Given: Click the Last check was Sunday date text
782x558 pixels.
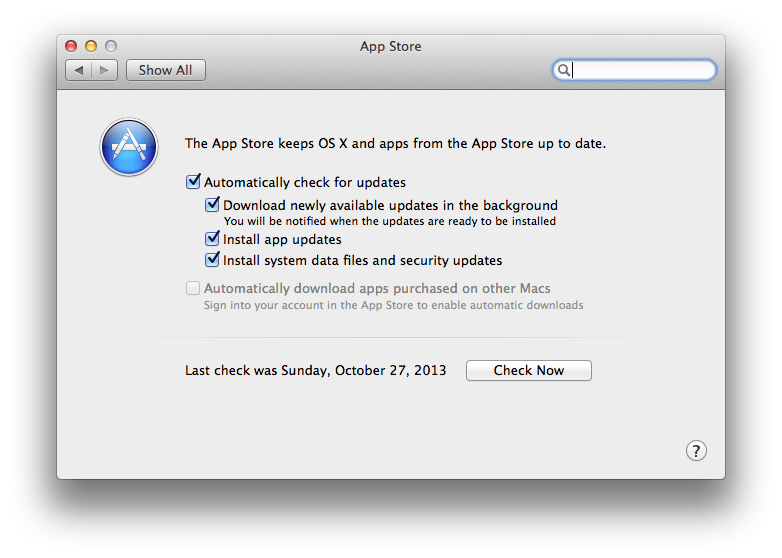Looking at the screenshot, I should [316, 371].
